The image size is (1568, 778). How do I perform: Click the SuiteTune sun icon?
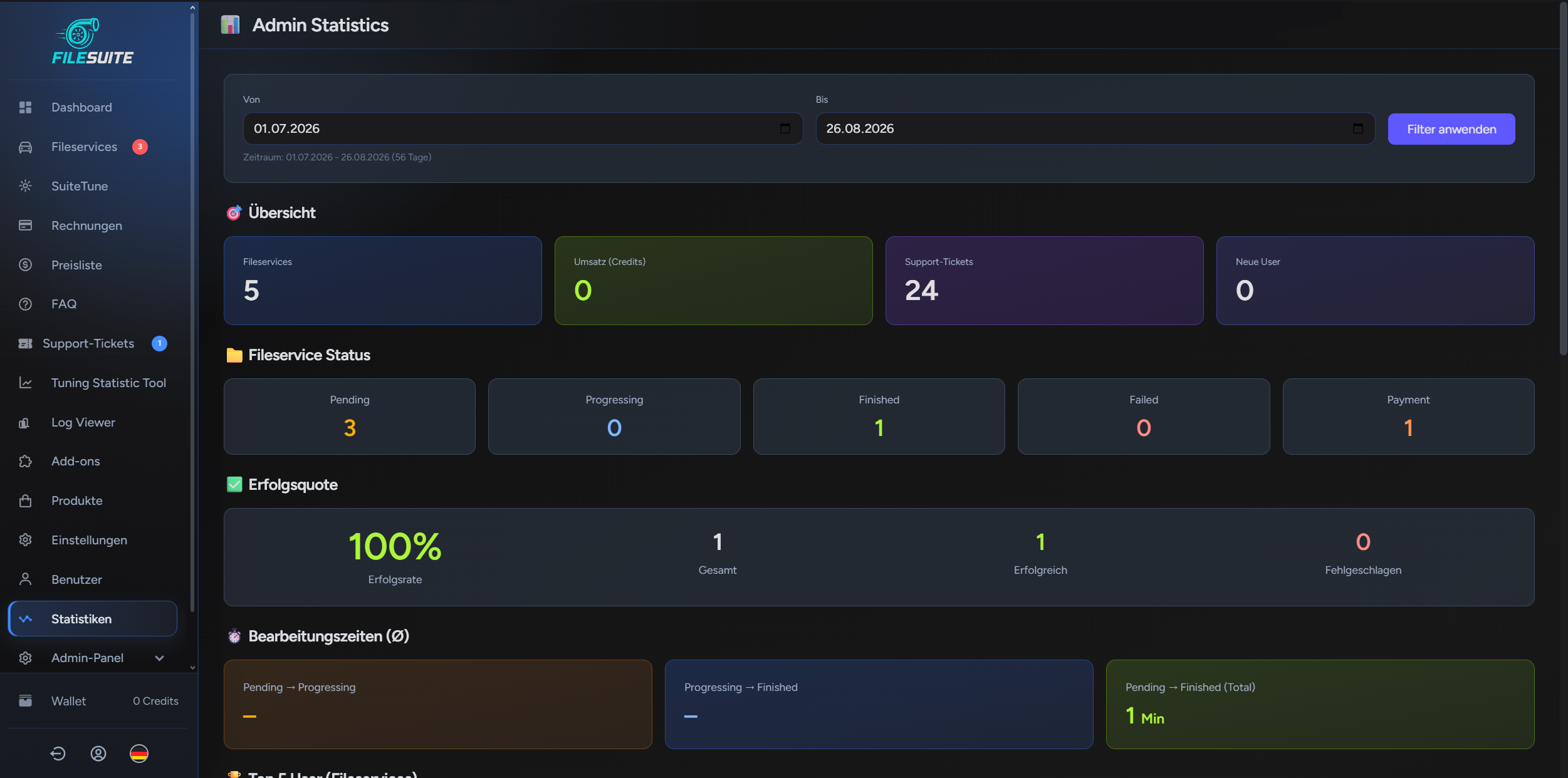click(25, 186)
